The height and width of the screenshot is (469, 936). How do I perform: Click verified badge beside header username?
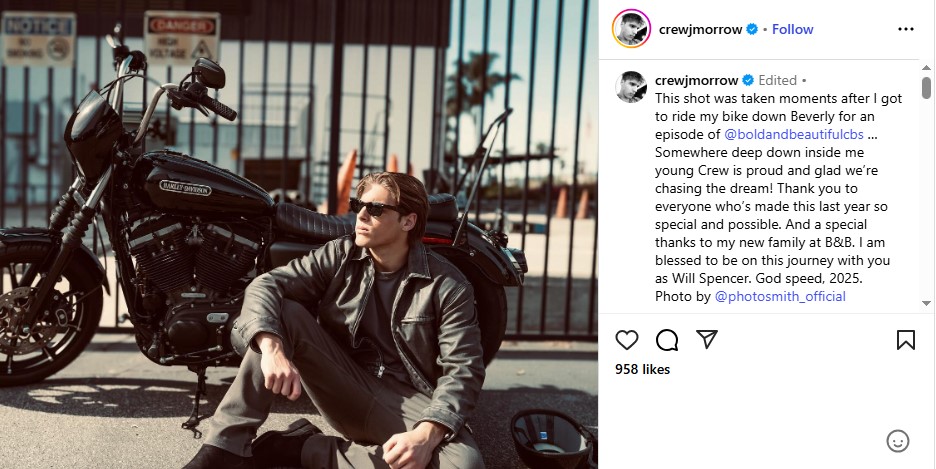752,29
